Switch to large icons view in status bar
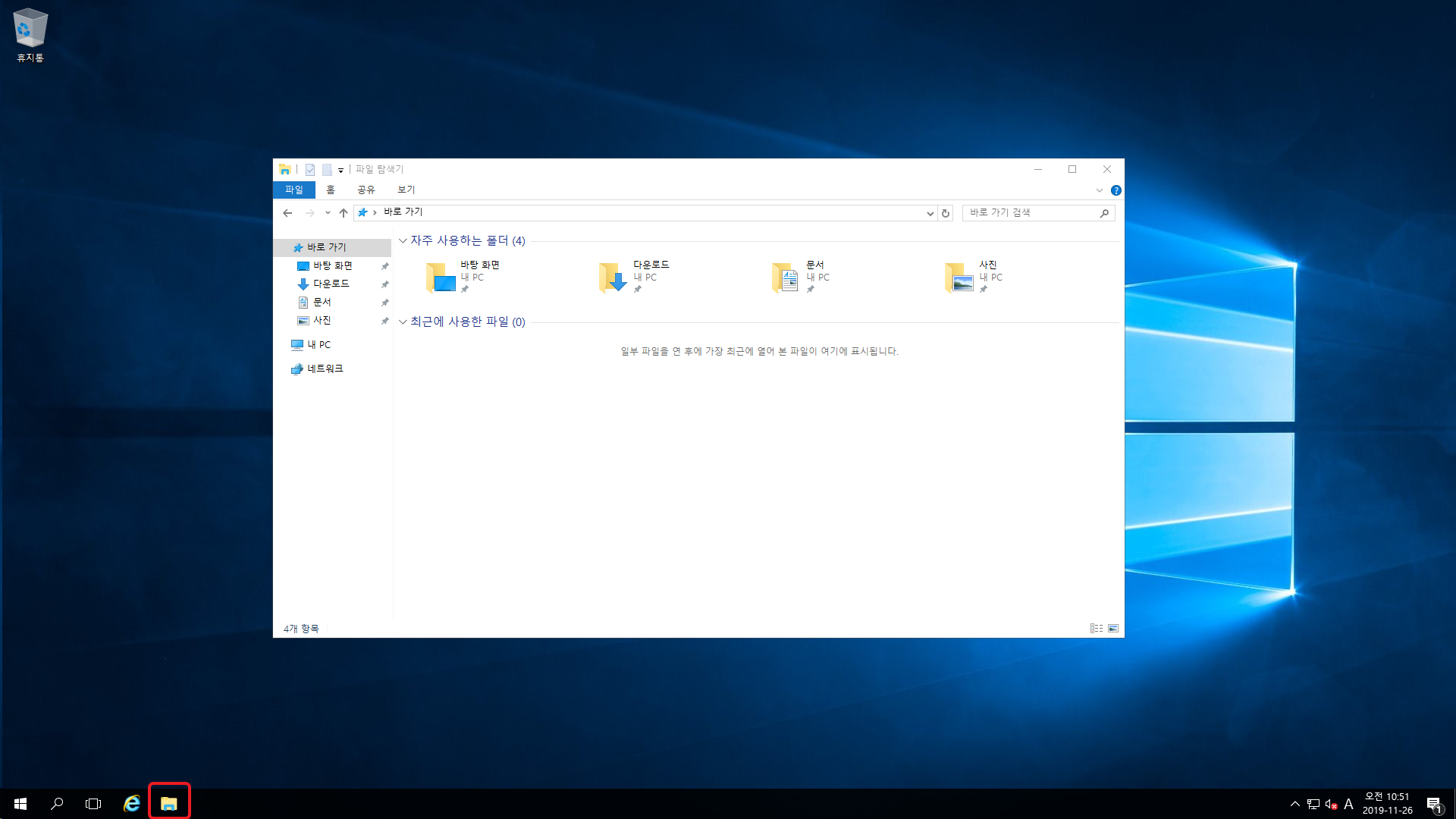This screenshot has height=819, width=1456. point(1113,629)
